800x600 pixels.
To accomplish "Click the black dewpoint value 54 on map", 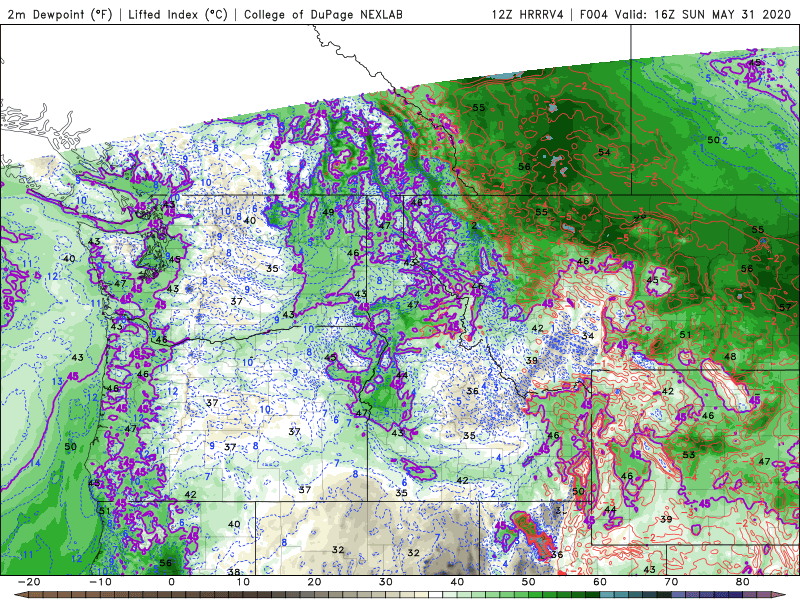I will (604, 152).
